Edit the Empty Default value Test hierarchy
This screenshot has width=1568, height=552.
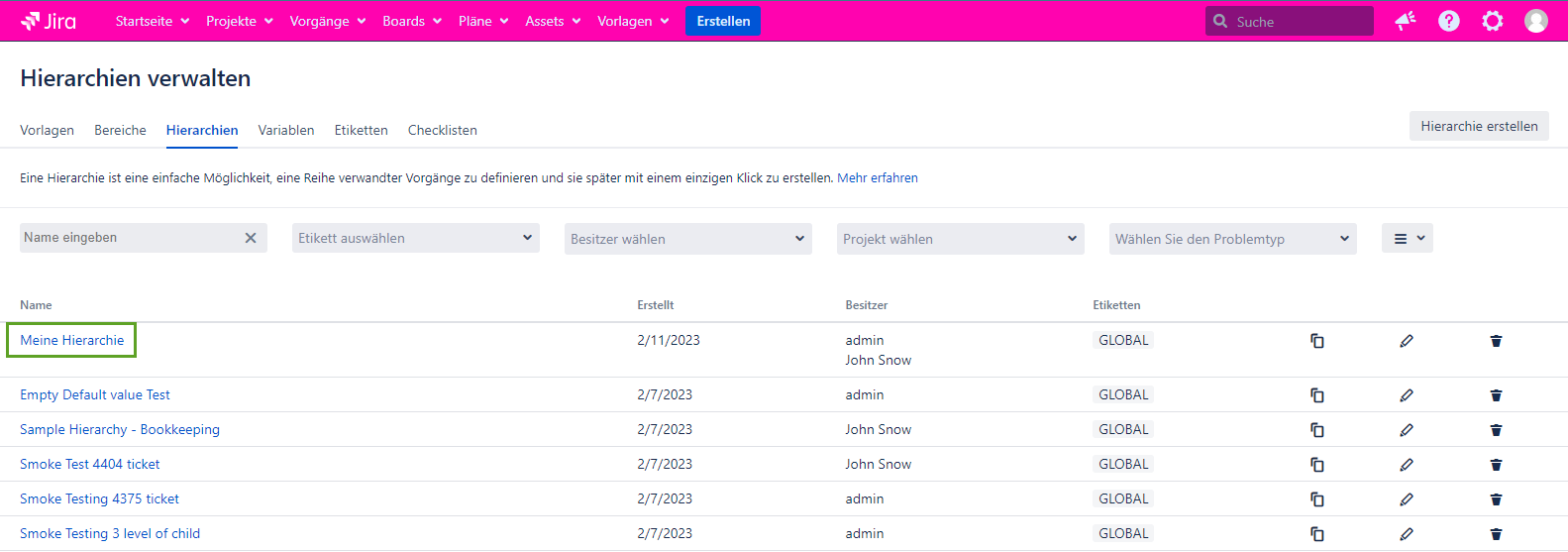point(1406,395)
